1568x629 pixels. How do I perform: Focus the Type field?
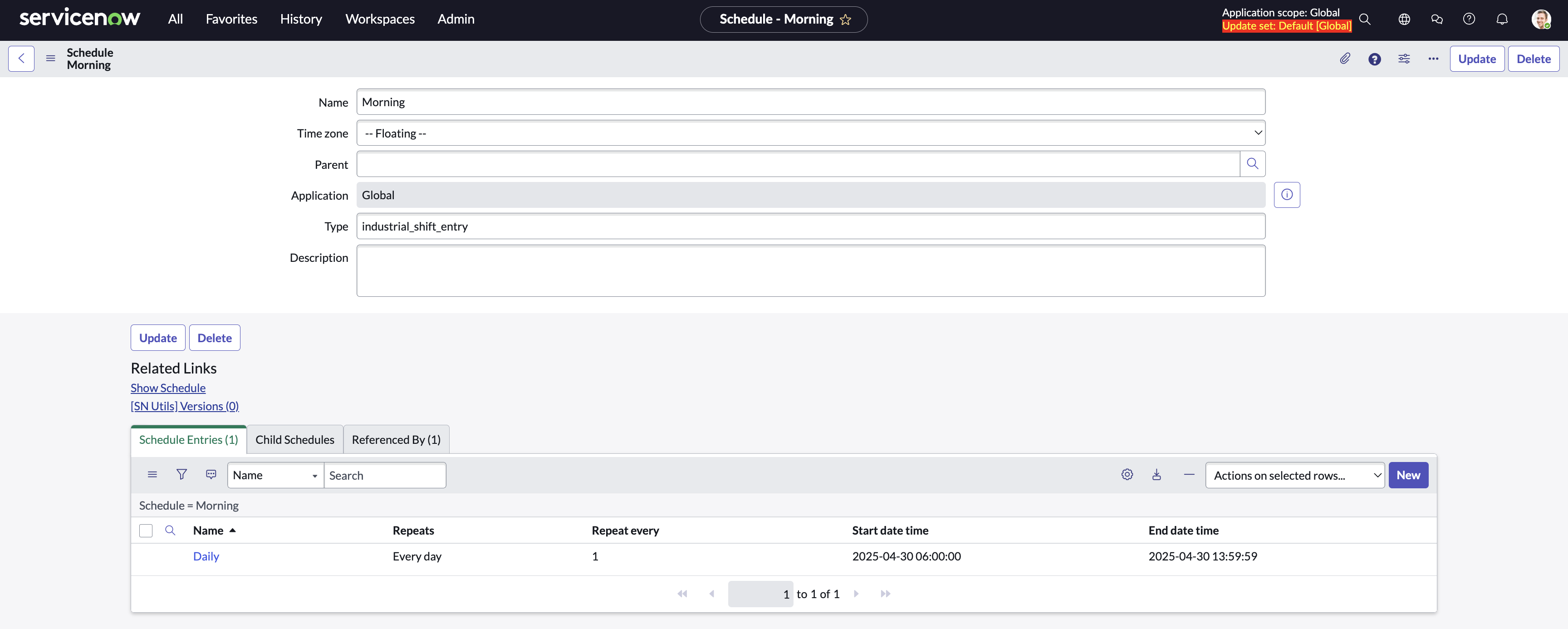(810, 226)
